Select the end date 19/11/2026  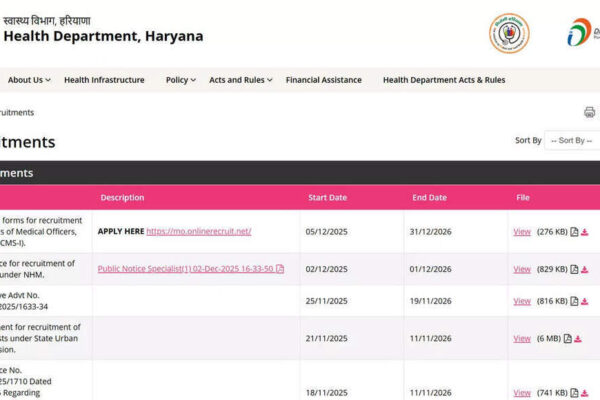point(430,301)
